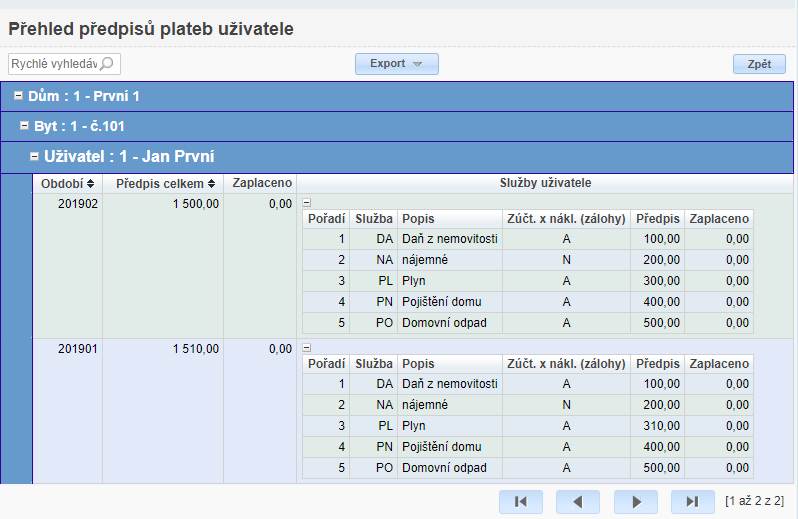The height and width of the screenshot is (519, 798).
Task: Focus the Rychlé vyhledávání search field
Action: tap(55, 64)
